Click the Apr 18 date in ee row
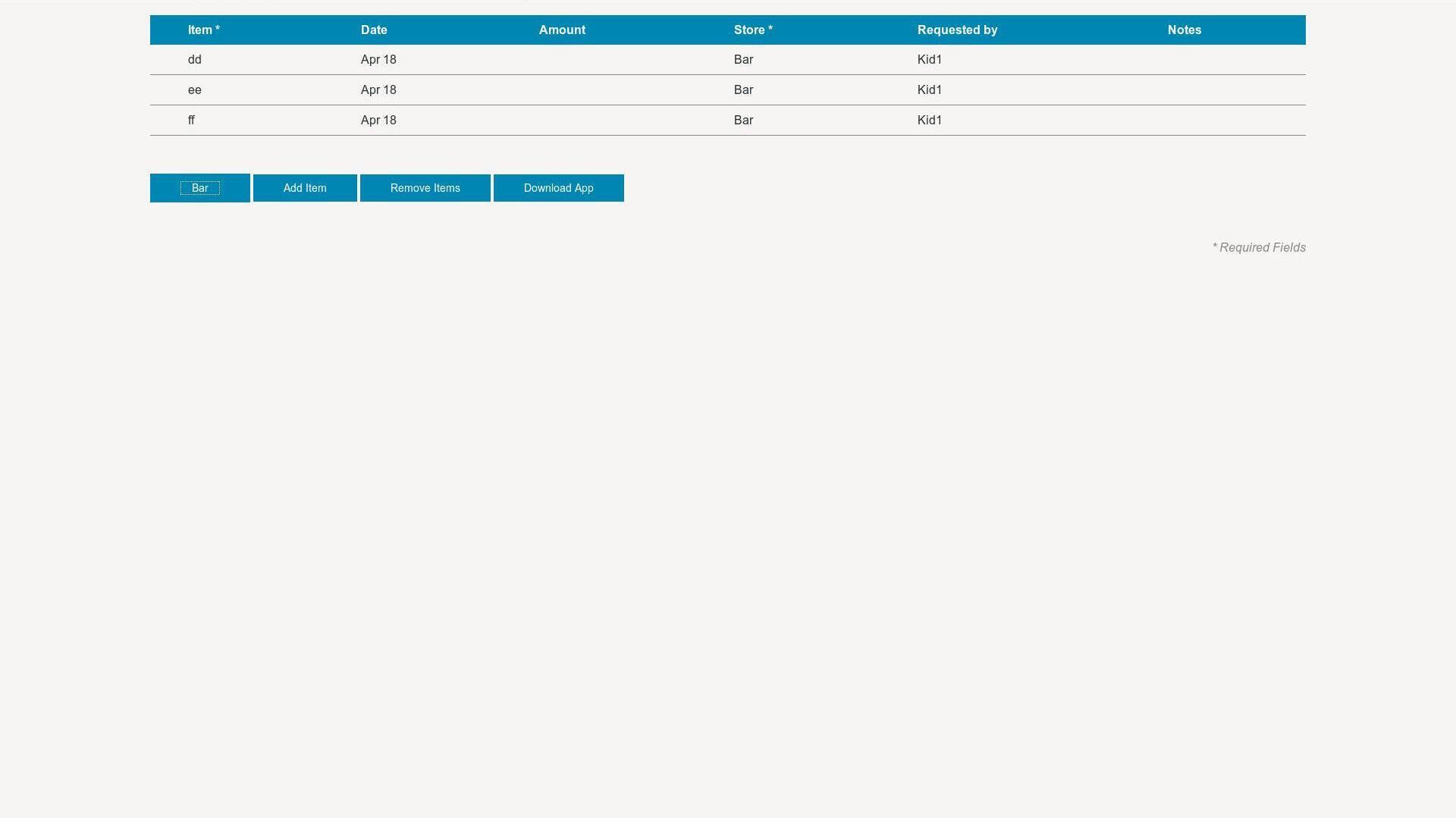Viewport: 1456px width, 818px height. (x=378, y=90)
